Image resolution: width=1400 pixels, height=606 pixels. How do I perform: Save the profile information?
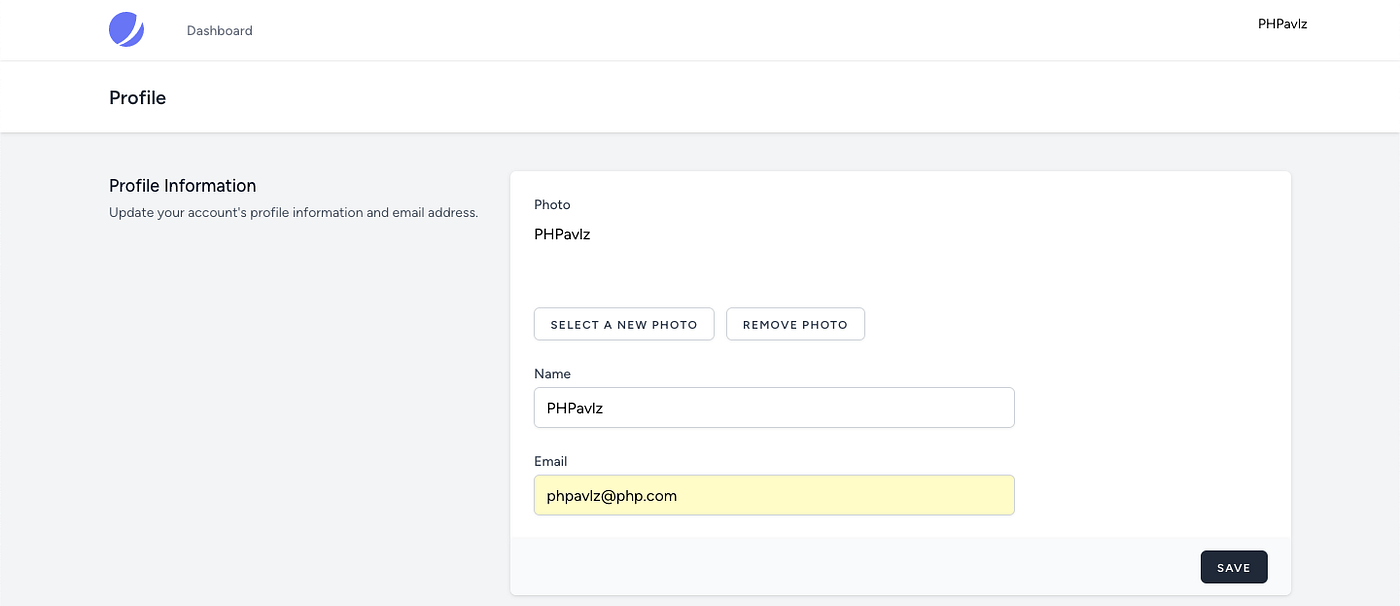[1233, 567]
